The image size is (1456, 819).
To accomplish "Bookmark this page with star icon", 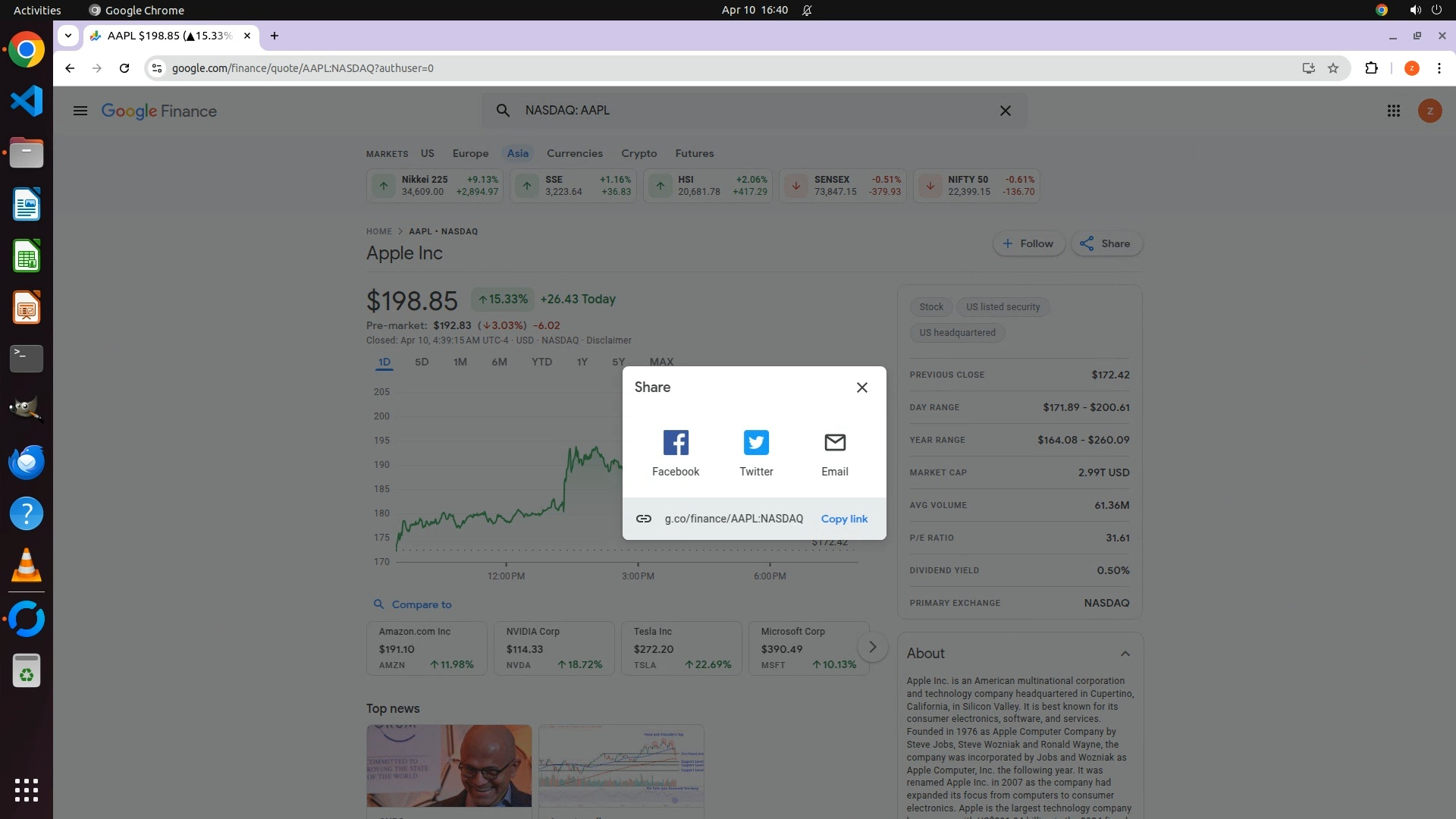I will tap(1333, 68).
